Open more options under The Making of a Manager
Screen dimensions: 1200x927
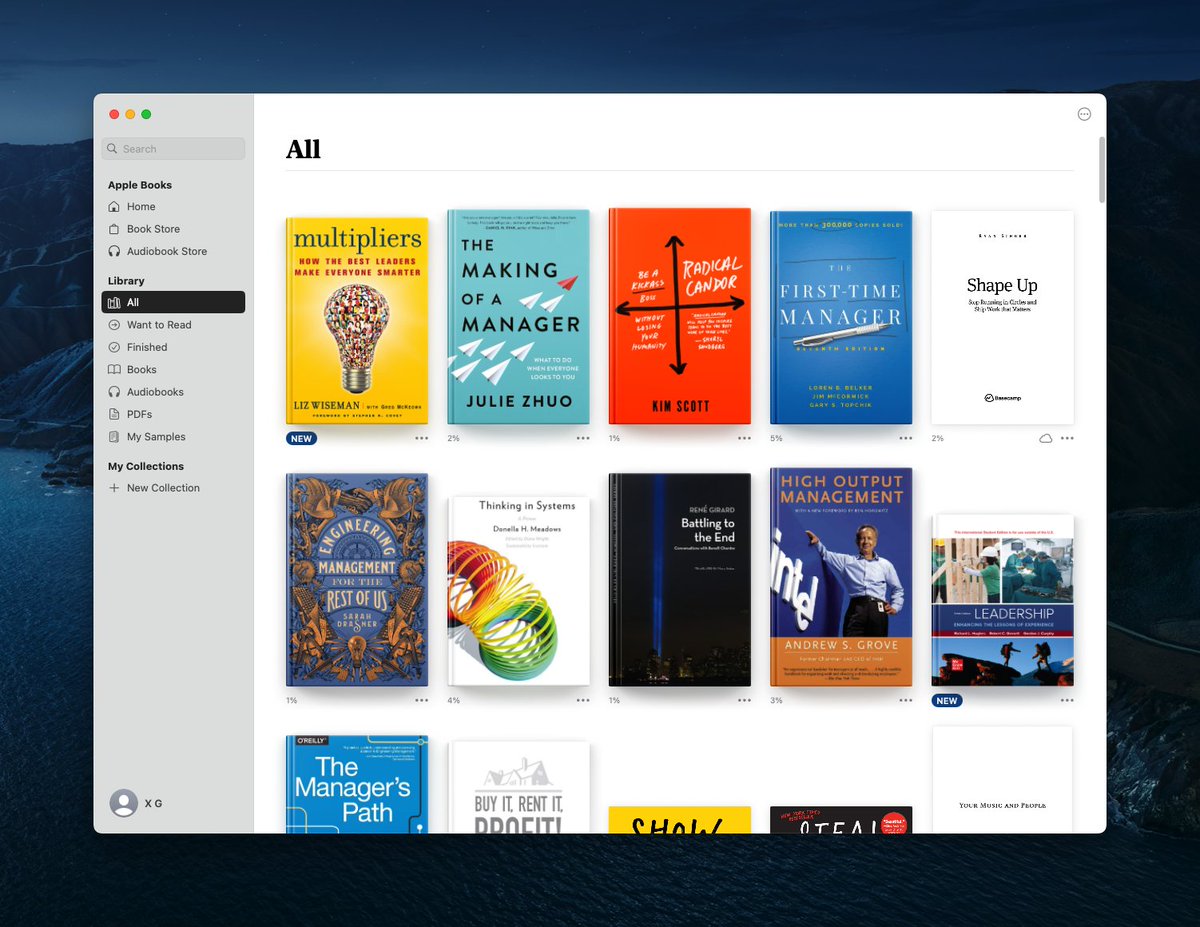pyautogui.click(x=583, y=438)
